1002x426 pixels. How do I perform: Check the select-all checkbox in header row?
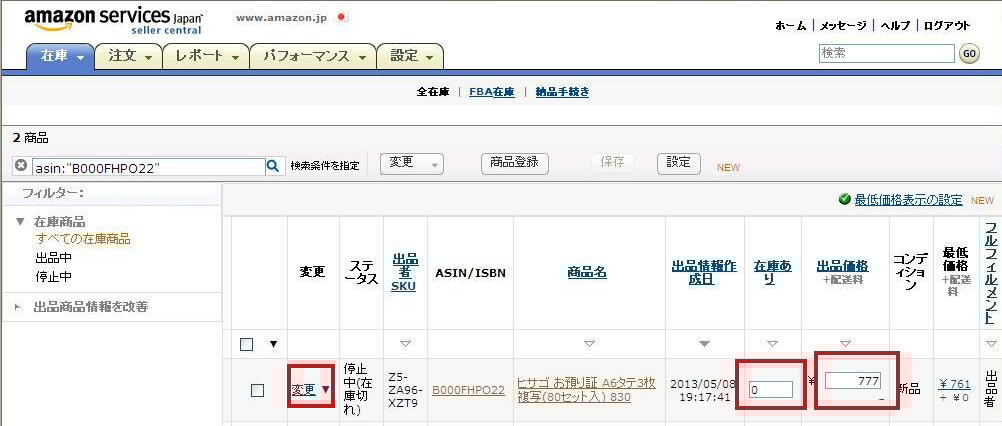(x=247, y=345)
